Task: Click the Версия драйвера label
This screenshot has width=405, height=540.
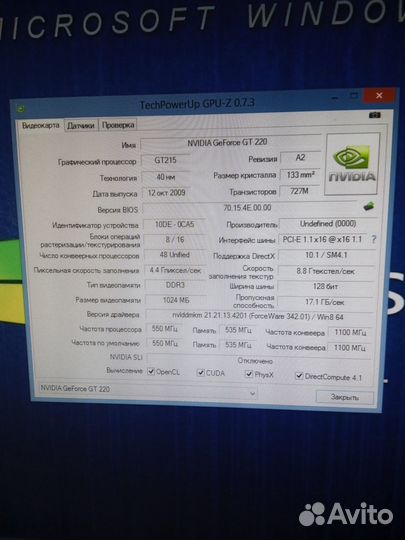Action: (113, 314)
